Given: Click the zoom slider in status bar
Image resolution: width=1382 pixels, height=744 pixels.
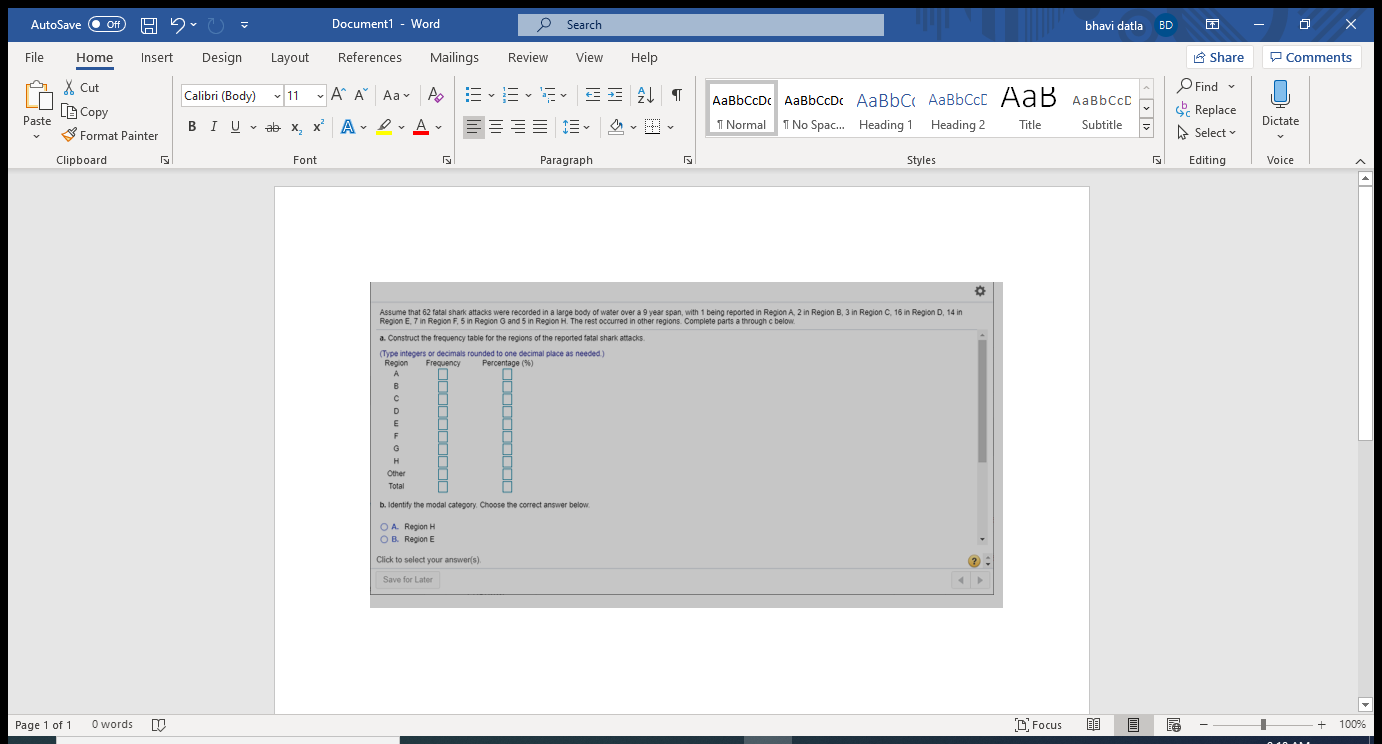Looking at the screenshot, I should point(1263,725).
